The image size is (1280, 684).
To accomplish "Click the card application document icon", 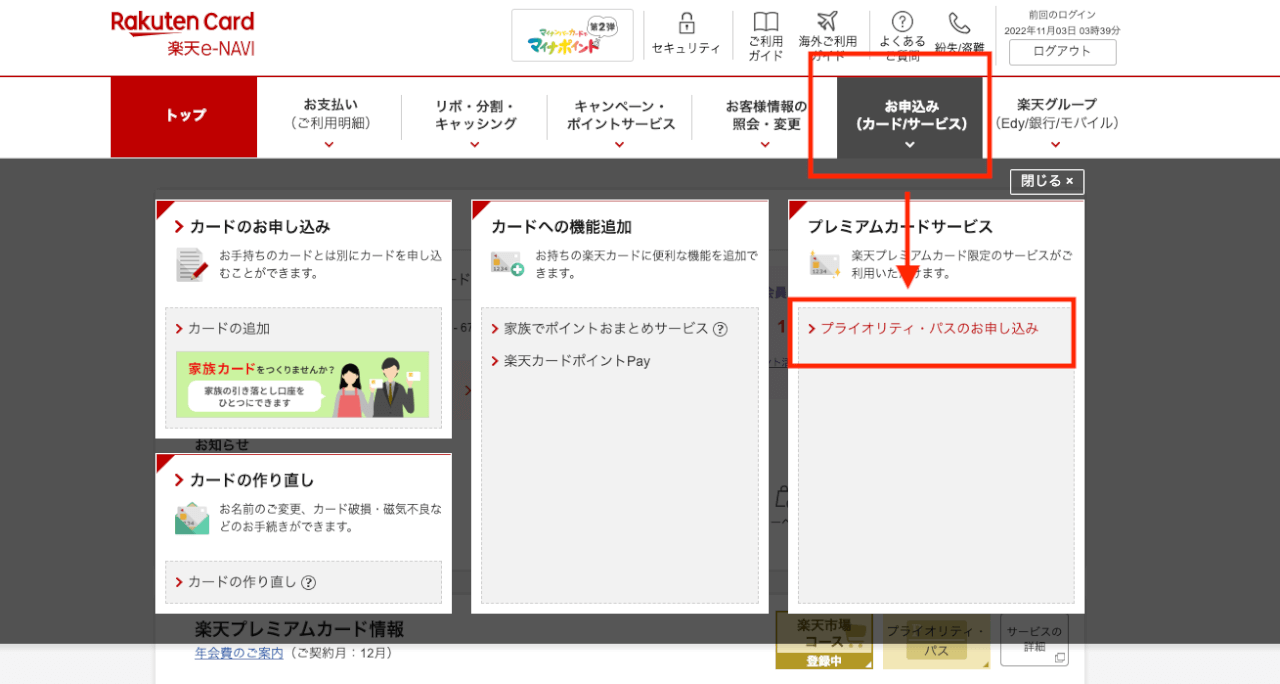I will [192, 265].
